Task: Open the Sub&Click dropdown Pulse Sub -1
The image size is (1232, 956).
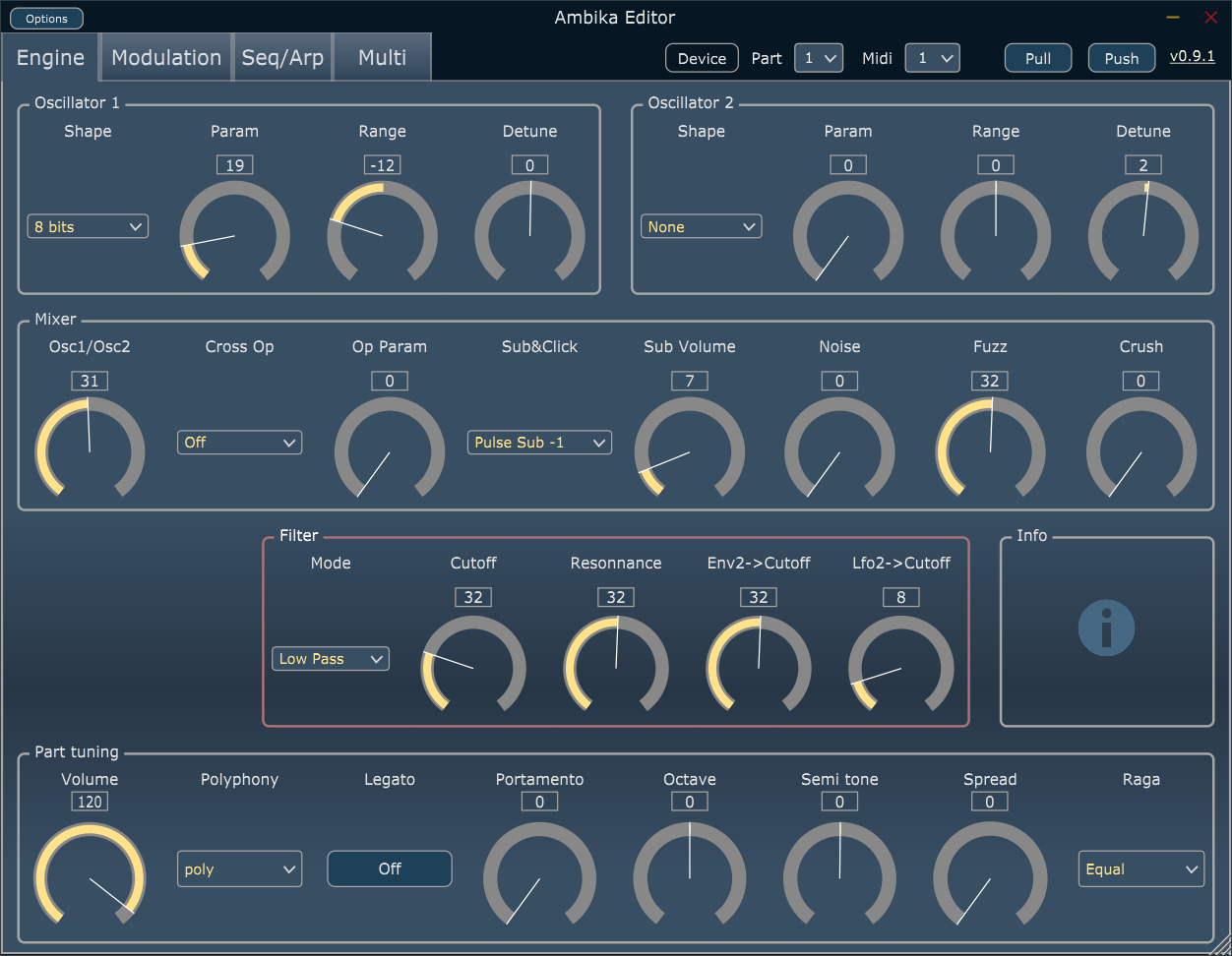Action: 539,443
